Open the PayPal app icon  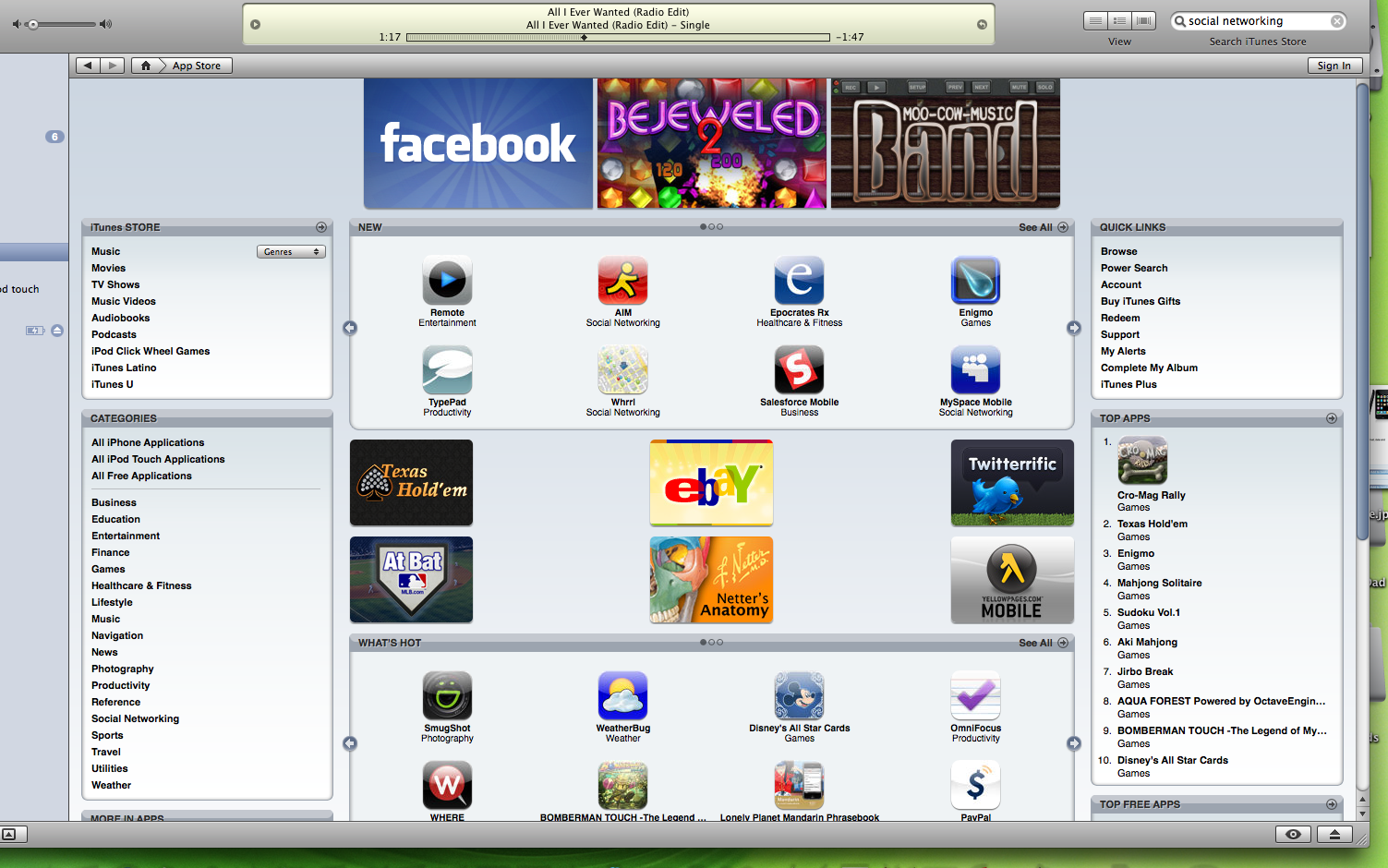pyautogui.click(x=975, y=786)
